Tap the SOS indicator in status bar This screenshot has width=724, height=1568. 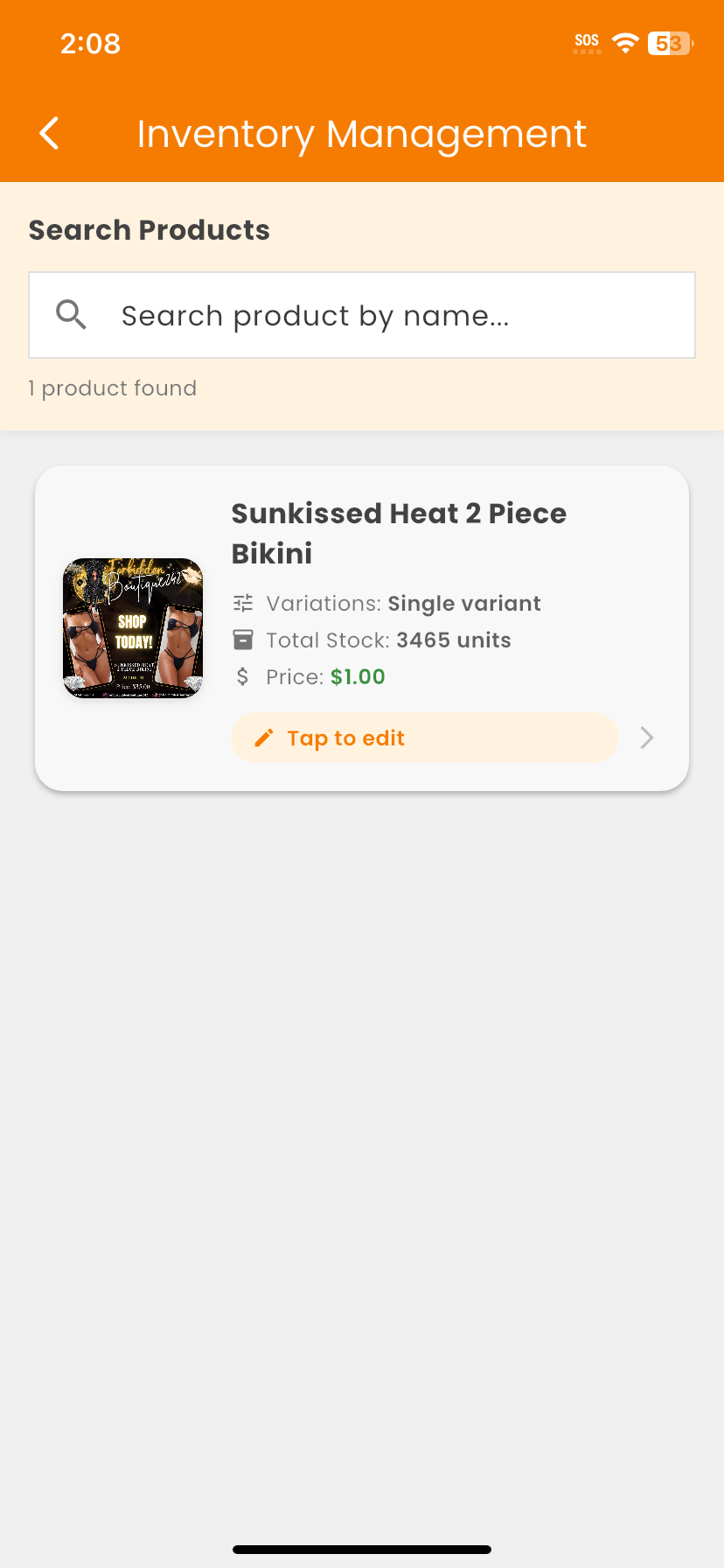click(x=587, y=42)
